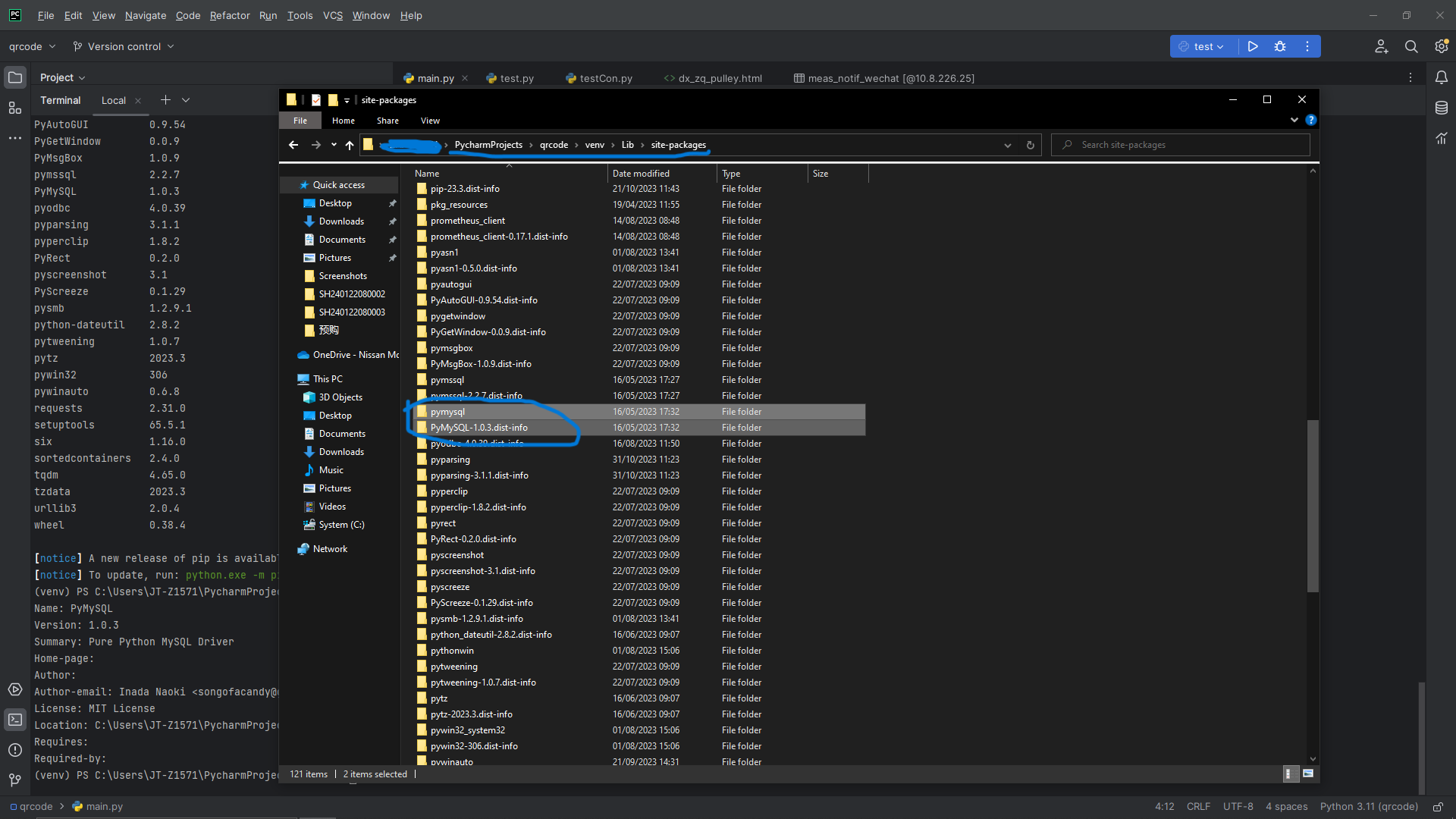Open more run actions menu
The width and height of the screenshot is (1456, 819).
(x=1307, y=46)
